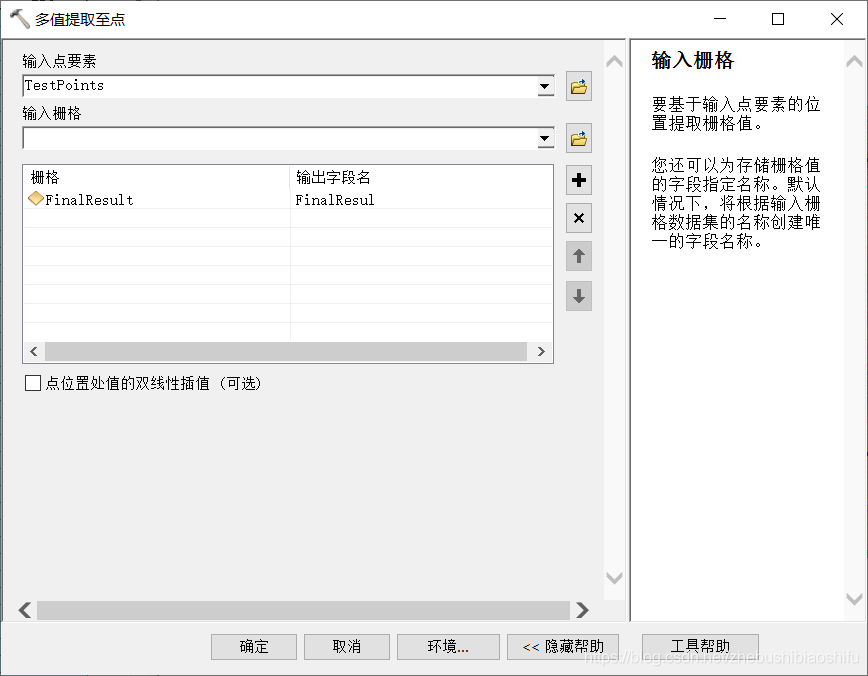Add raster with the plus button
The image size is (868, 676).
(x=578, y=180)
